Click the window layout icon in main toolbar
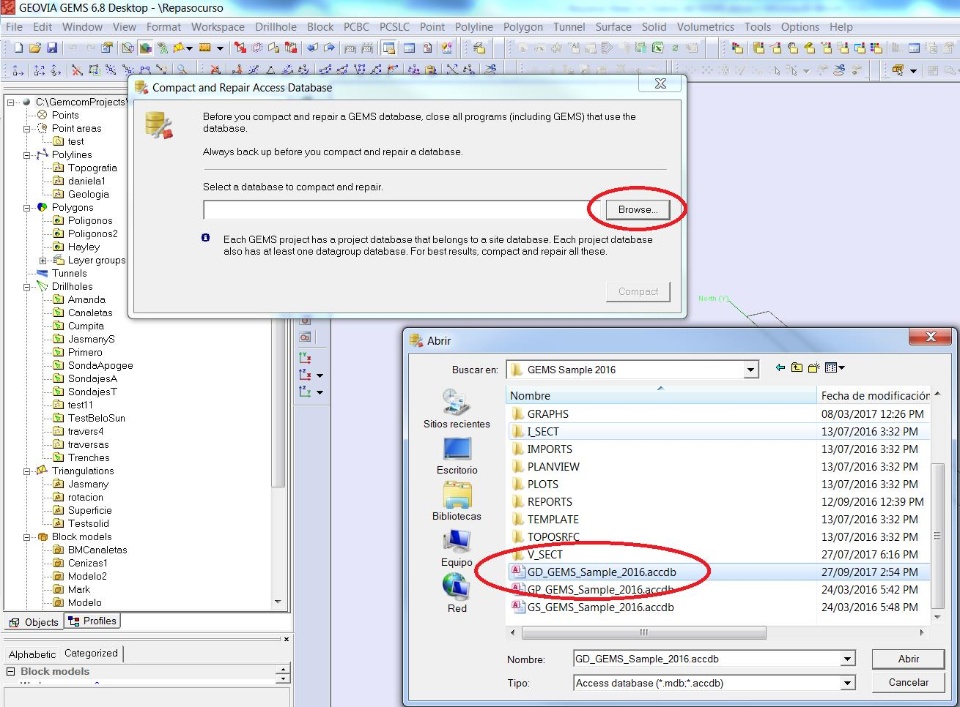The width and height of the screenshot is (960, 707). pos(388,48)
